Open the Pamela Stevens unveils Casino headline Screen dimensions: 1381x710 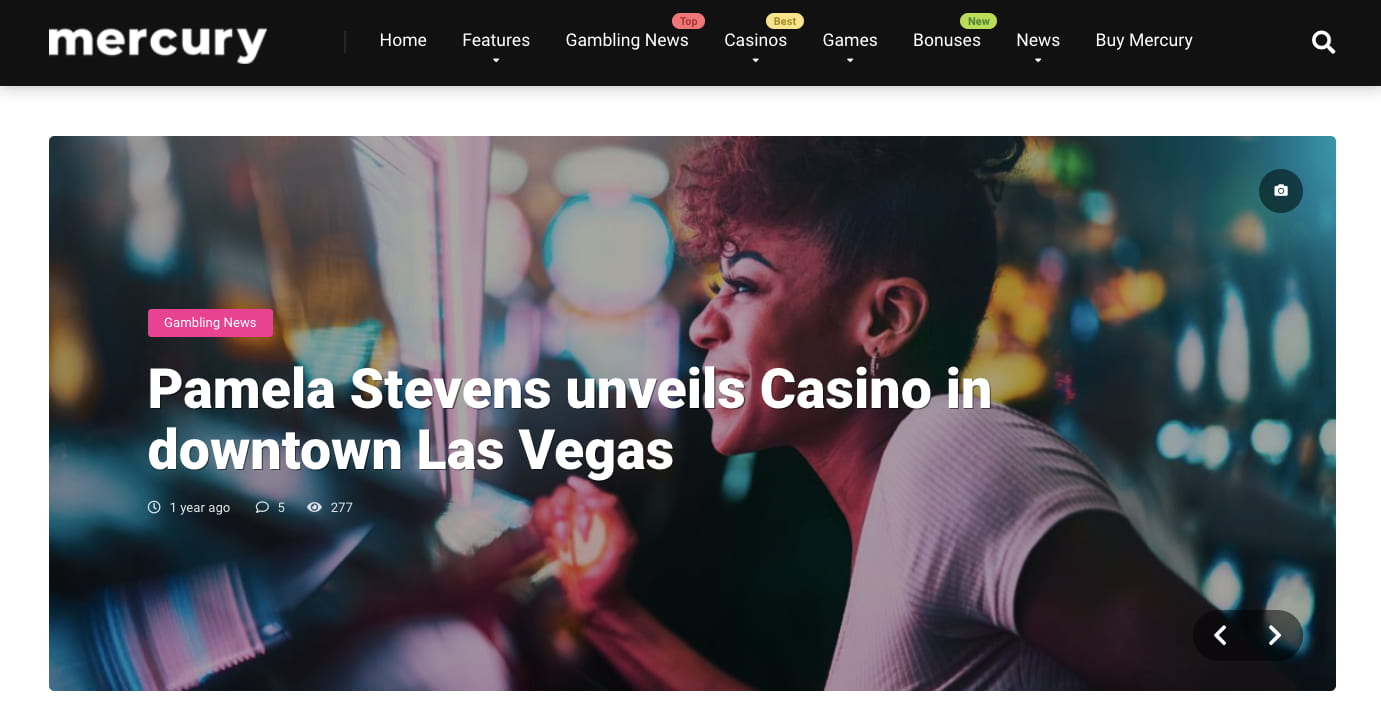point(569,420)
